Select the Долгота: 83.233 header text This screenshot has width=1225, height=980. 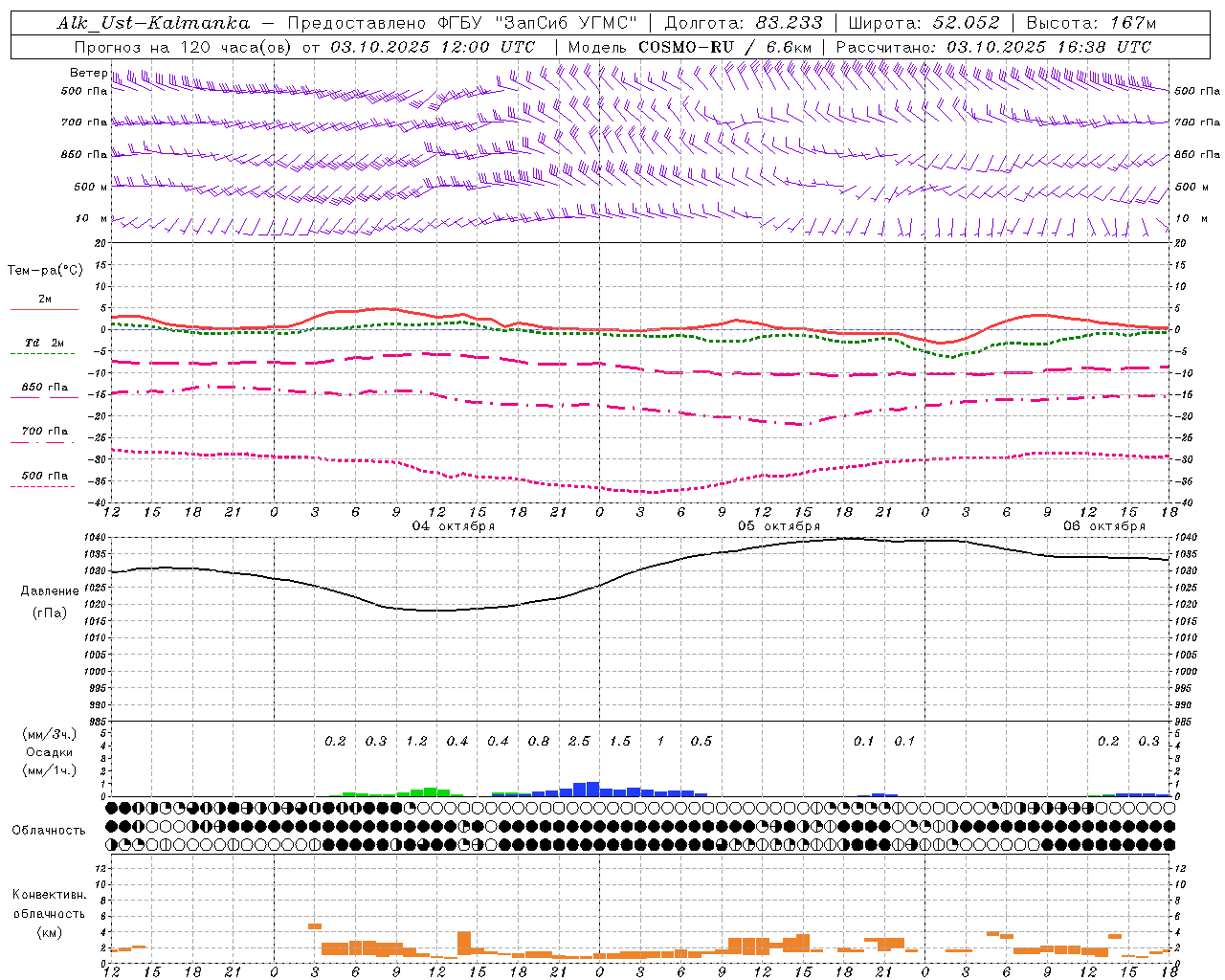(743, 23)
